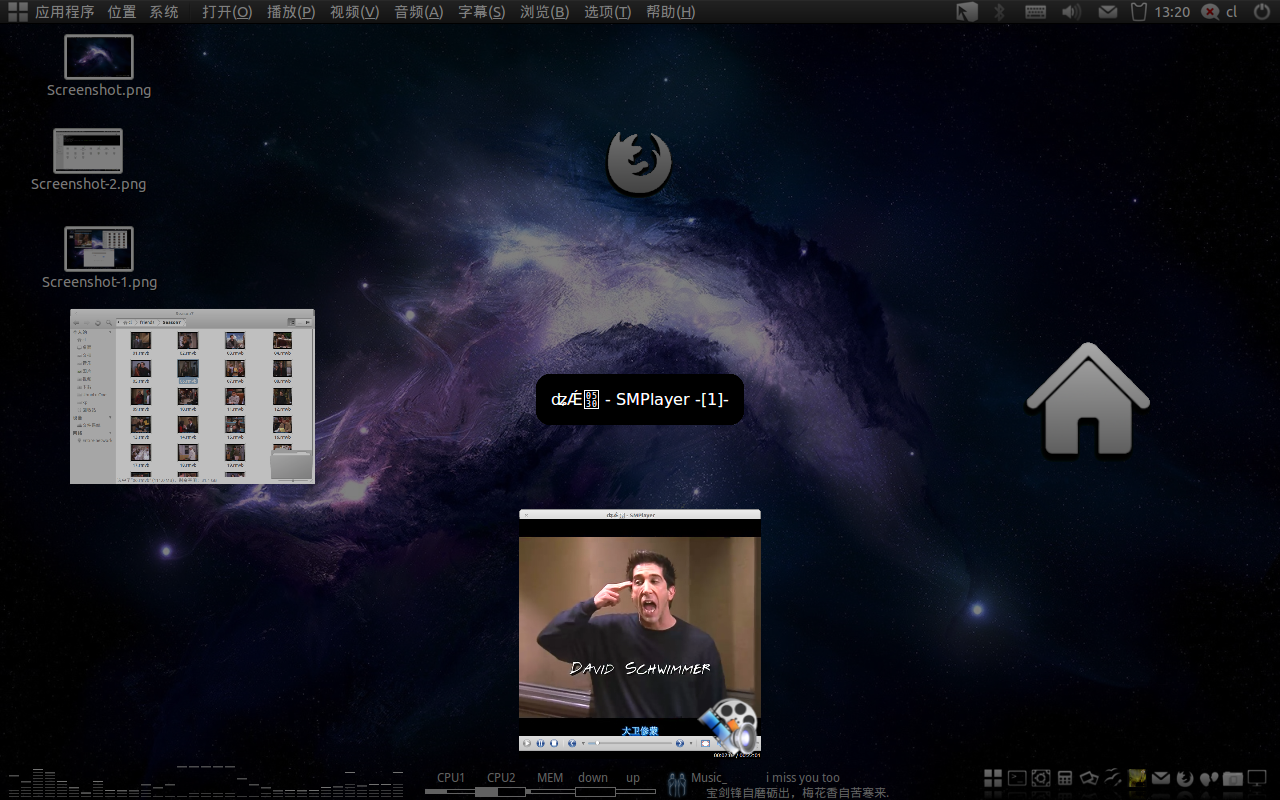1280x800 pixels.
Task: Click the SMPlayer play button in preview
Action: coord(527,743)
